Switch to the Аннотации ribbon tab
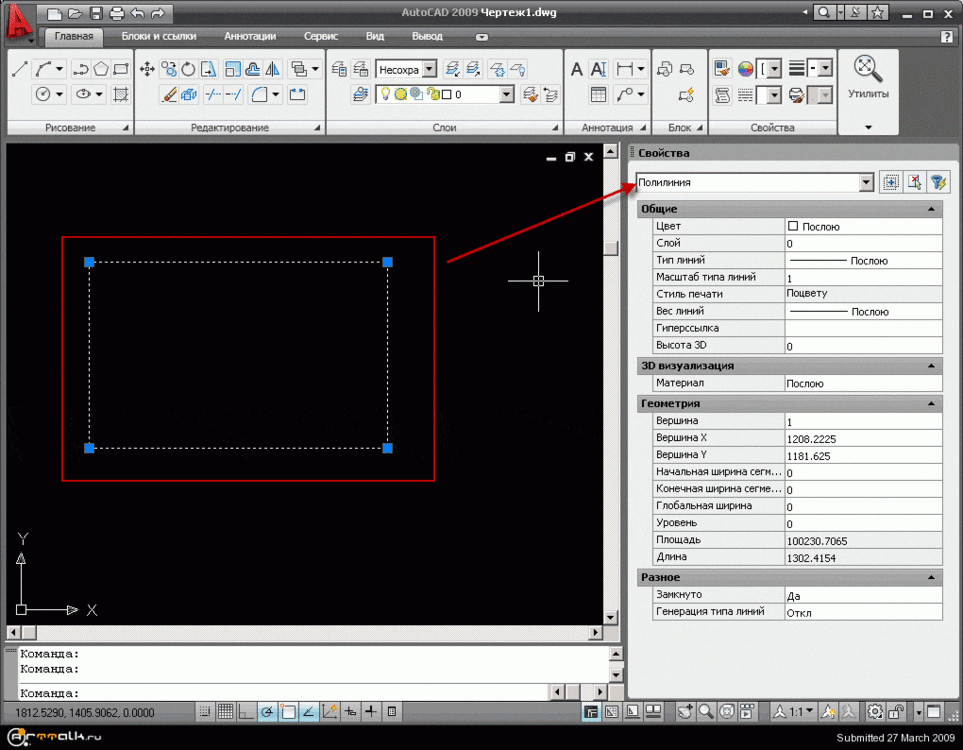The height and width of the screenshot is (750, 963). (x=250, y=36)
